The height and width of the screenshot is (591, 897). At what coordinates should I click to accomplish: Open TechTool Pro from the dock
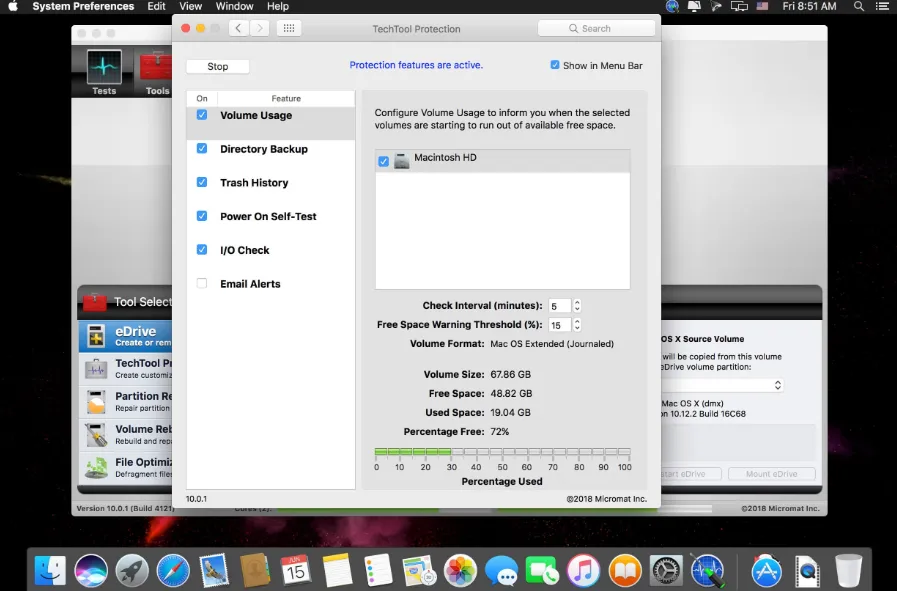click(707, 570)
